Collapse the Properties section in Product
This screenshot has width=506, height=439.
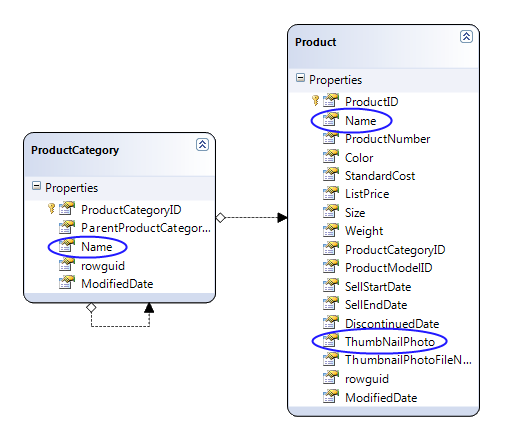pyautogui.click(x=300, y=78)
